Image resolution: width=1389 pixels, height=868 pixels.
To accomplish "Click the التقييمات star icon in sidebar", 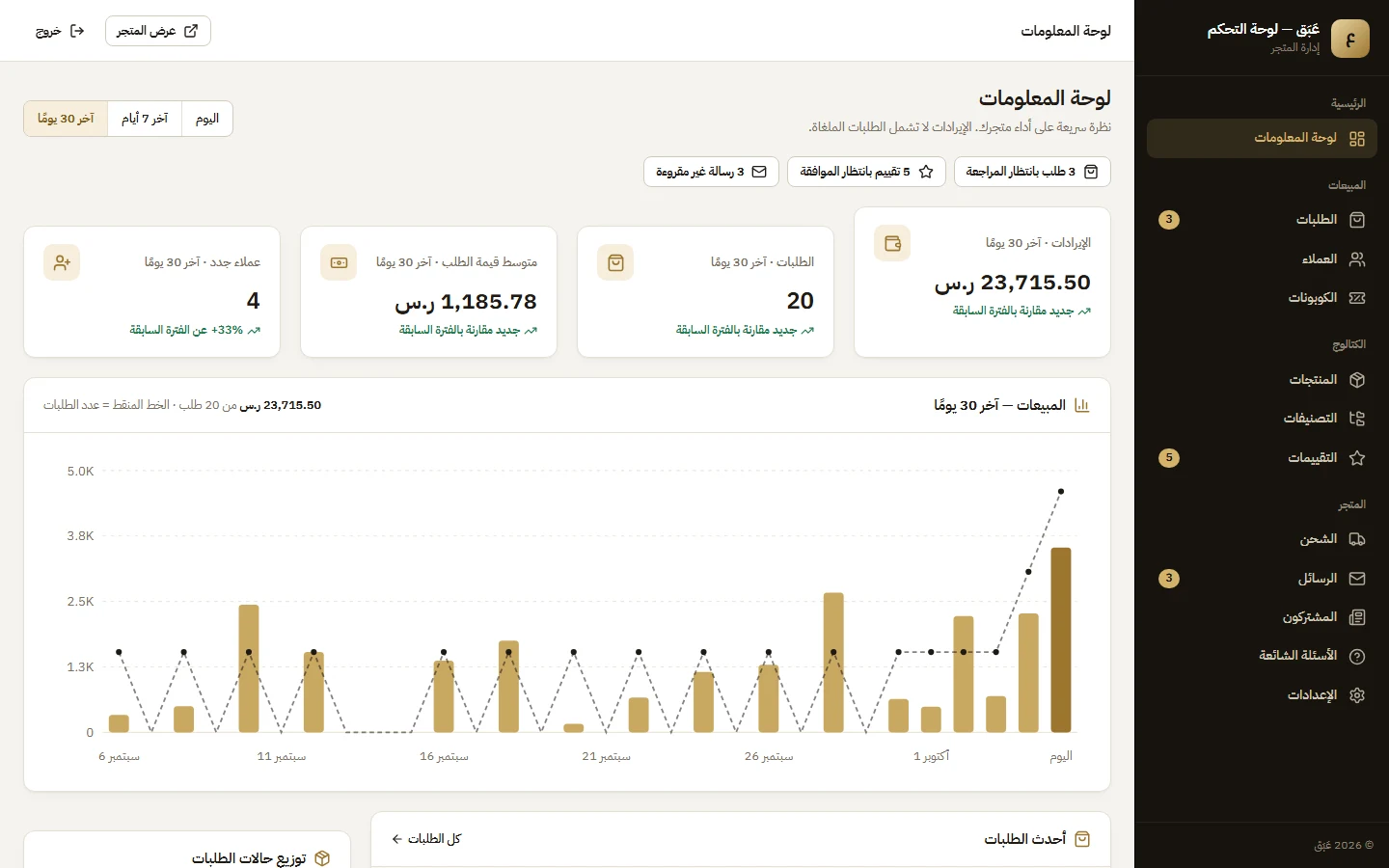I will 1357,458.
